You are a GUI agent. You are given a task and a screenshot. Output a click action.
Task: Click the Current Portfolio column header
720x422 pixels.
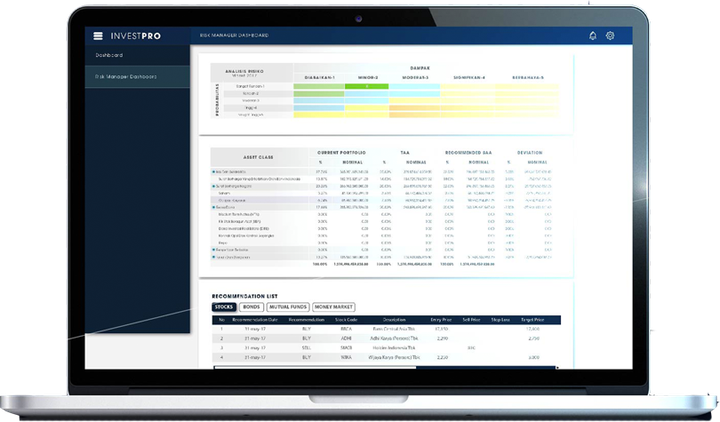click(x=342, y=152)
